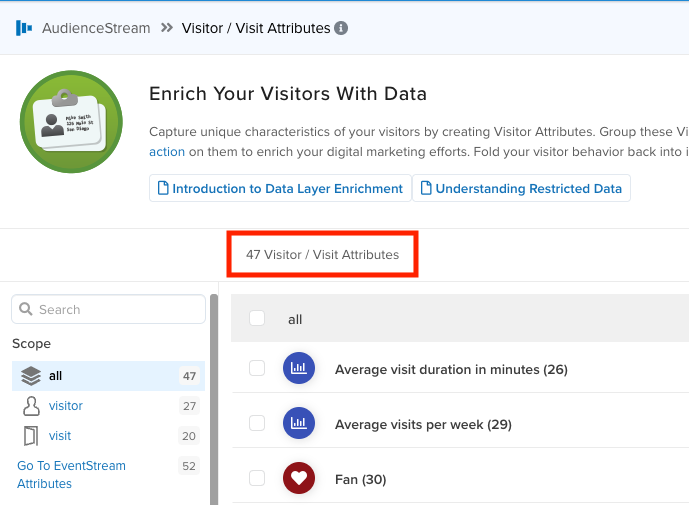
Task: Open Introduction to Data Layer Enrichment
Action: click(x=280, y=188)
